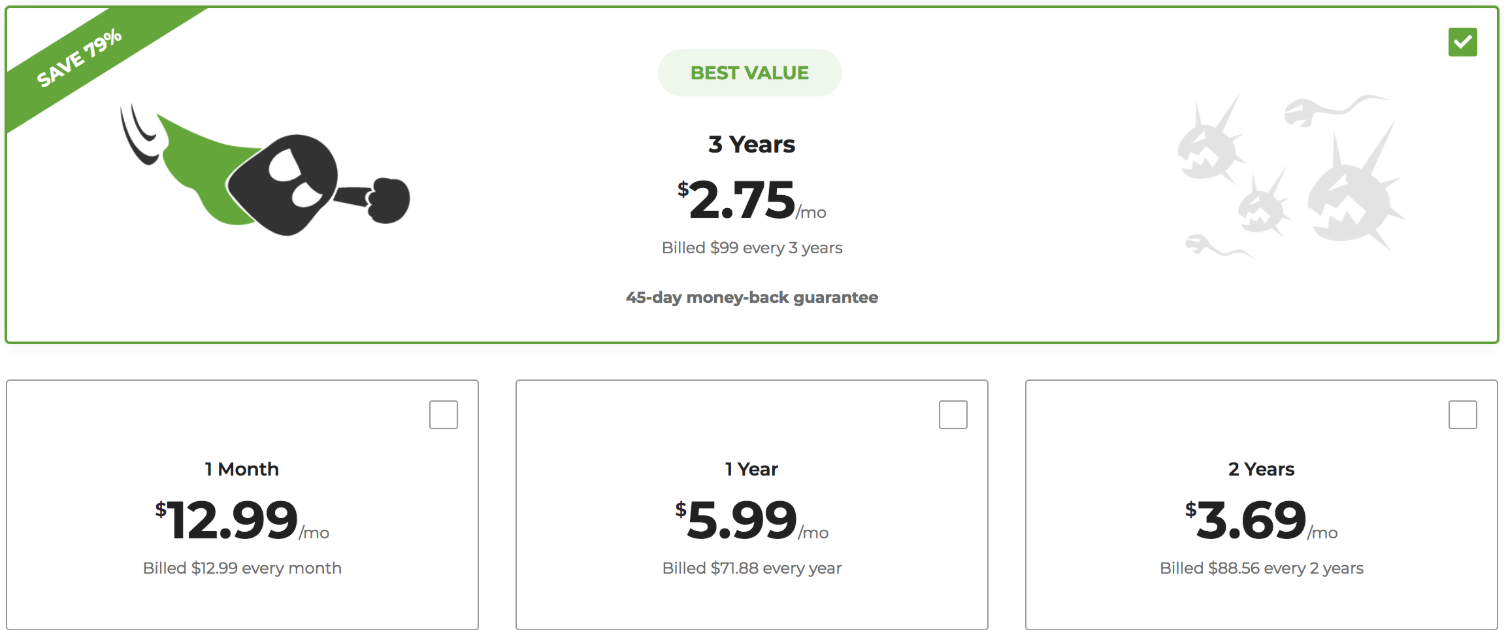Screen dimensions: 1504x630
Task: Tick the 1 Month plan checkbox
Action: point(444,415)
